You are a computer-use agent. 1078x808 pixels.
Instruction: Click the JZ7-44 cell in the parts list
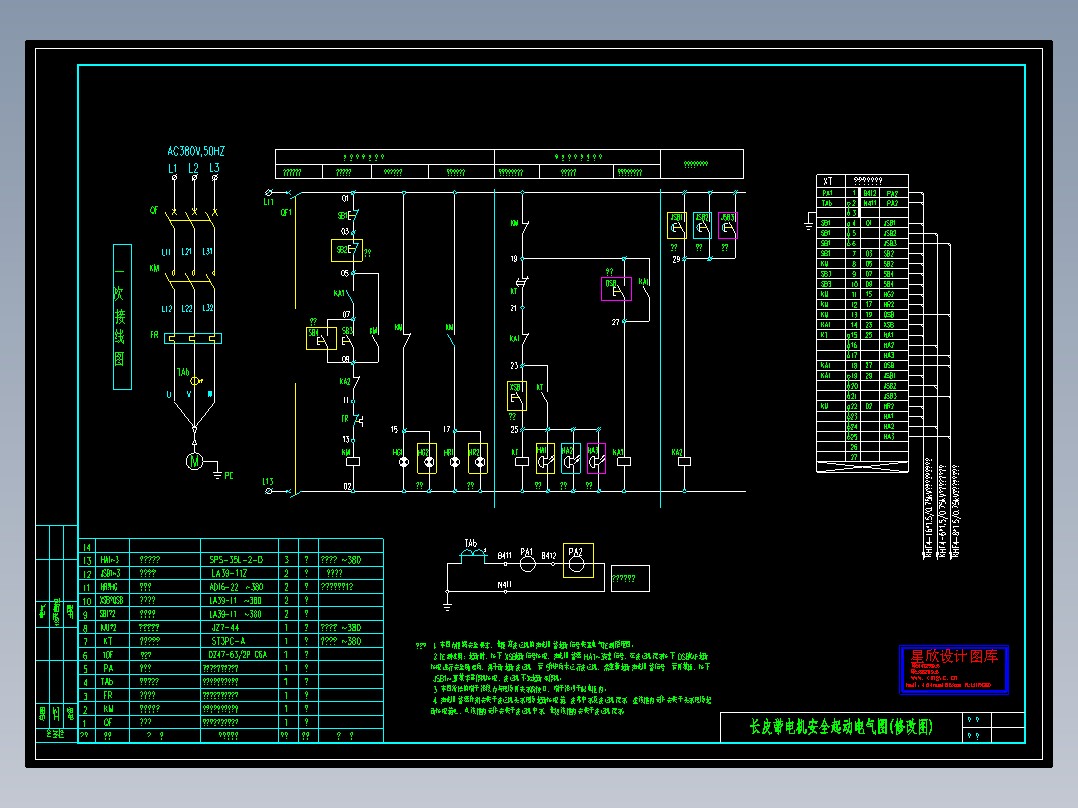point(239,627)
